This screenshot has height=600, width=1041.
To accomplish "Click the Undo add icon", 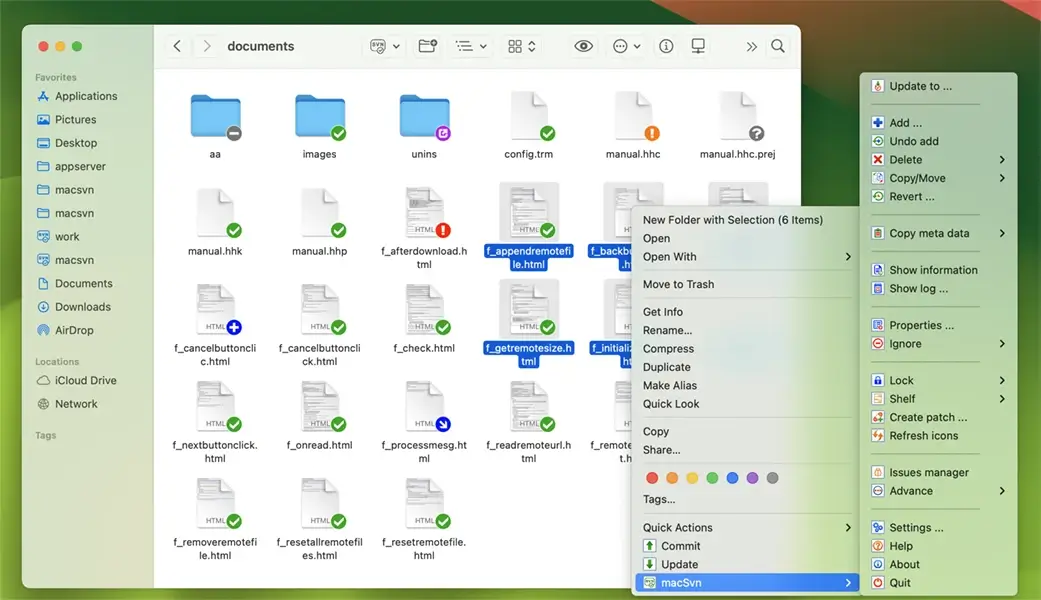I will 878,141.
